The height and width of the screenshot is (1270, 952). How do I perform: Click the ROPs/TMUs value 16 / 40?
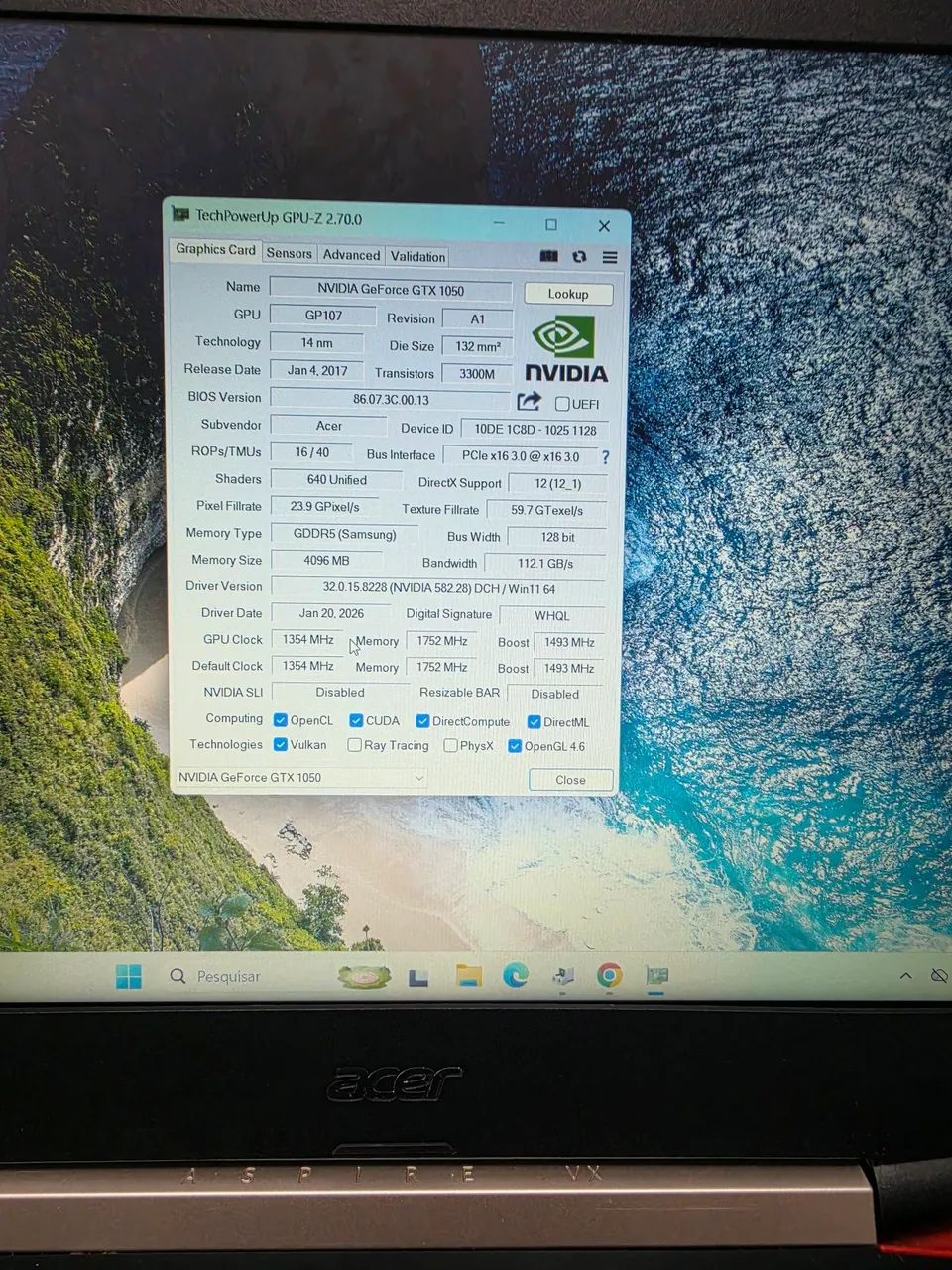tap(311, 452)
